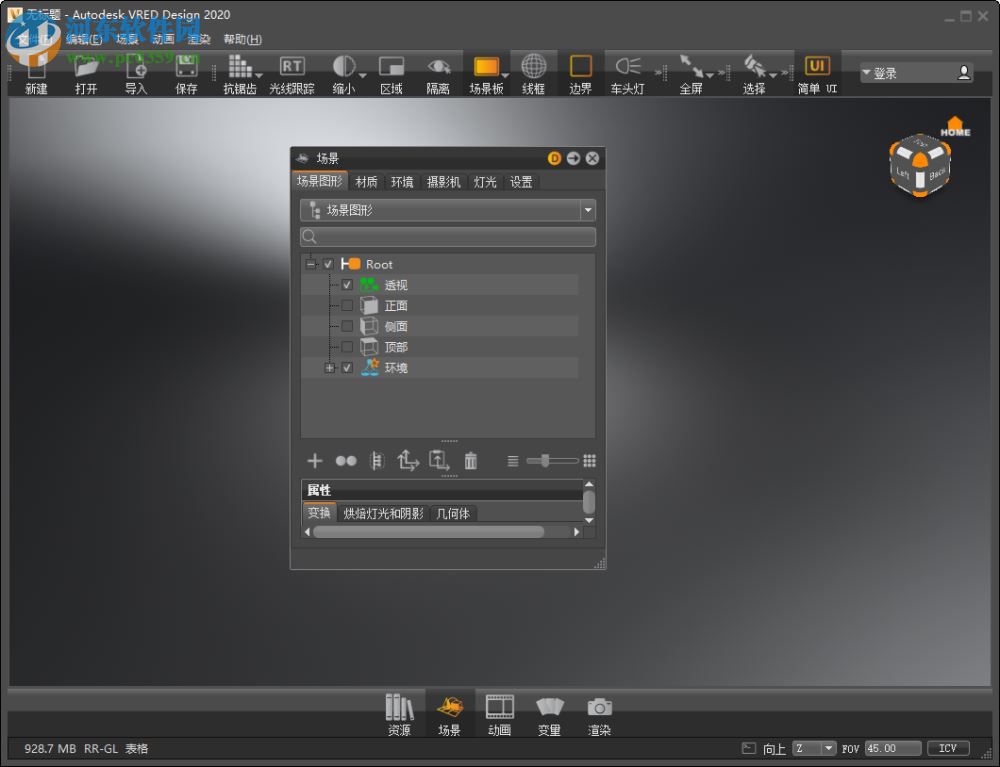
Task: Switch to the 材质 tab in Scene panel
Action: [365, 182]
